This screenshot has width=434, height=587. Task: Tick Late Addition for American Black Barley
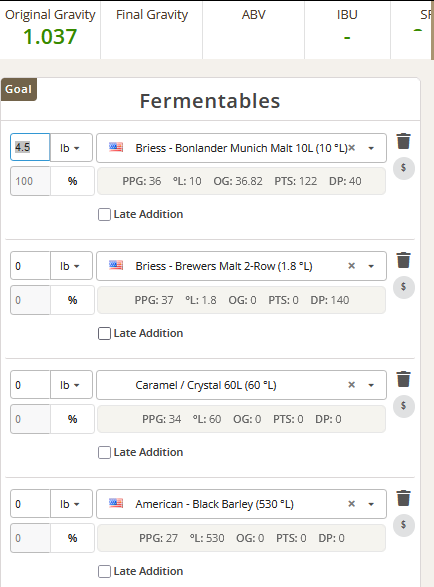(104, 572)
